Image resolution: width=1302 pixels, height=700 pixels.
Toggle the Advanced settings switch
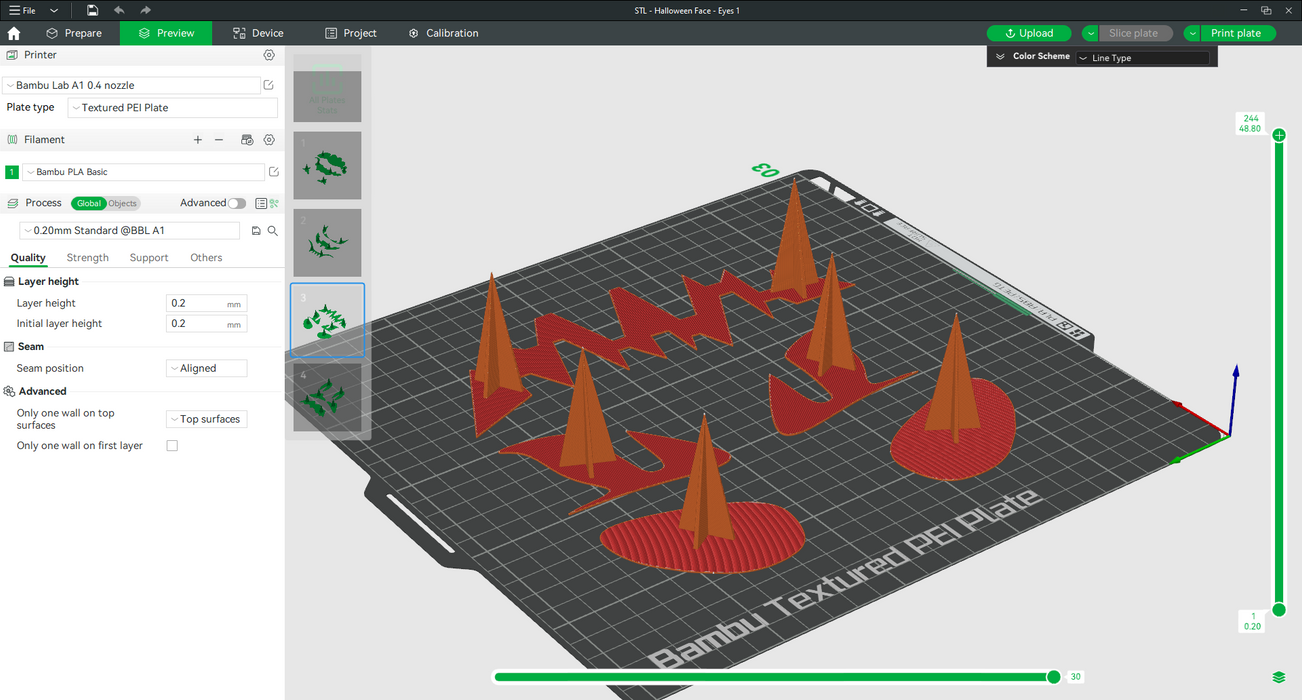(236, 203)
